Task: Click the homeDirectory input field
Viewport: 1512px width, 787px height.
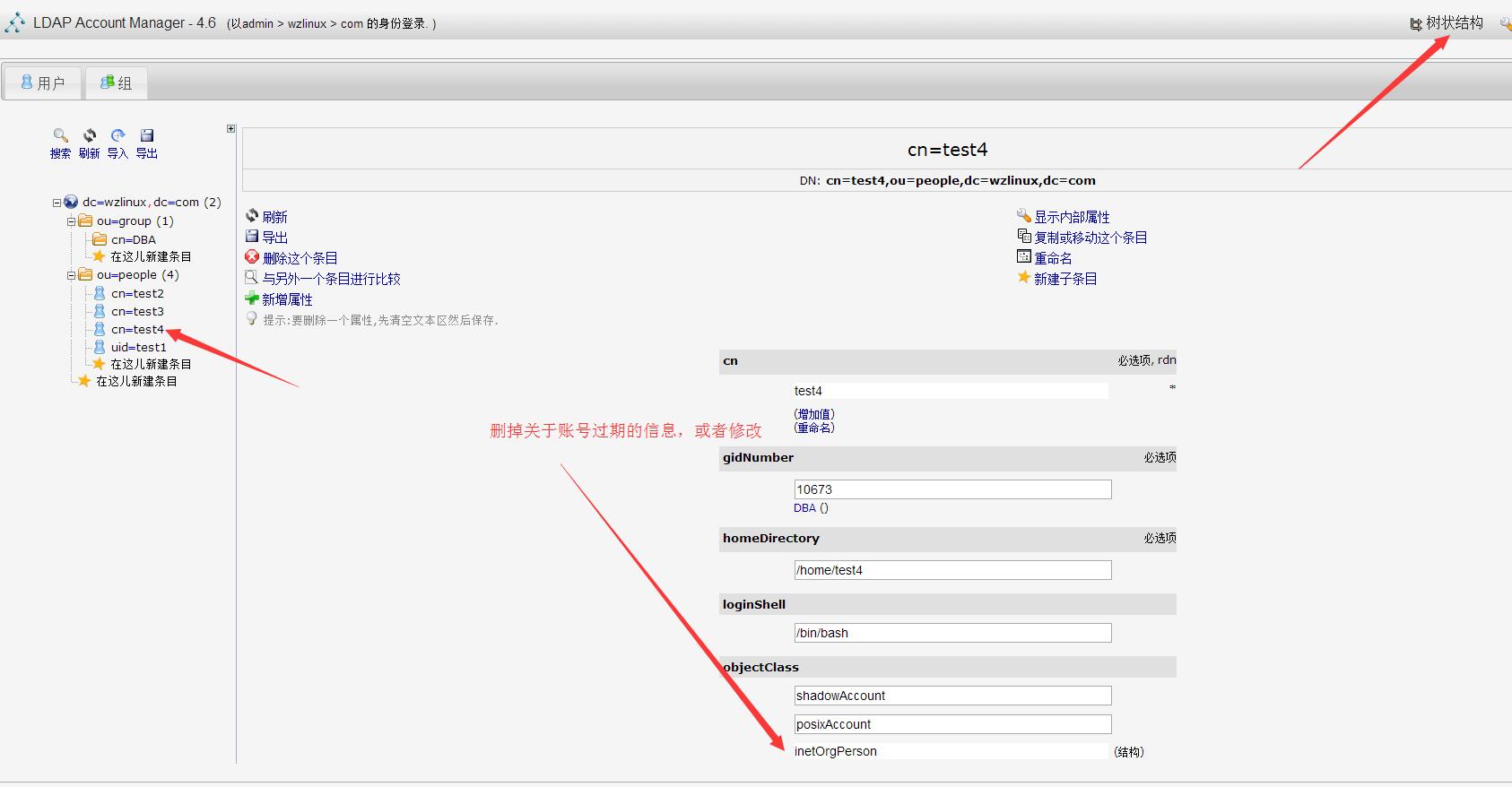Action: pos(952,570)
